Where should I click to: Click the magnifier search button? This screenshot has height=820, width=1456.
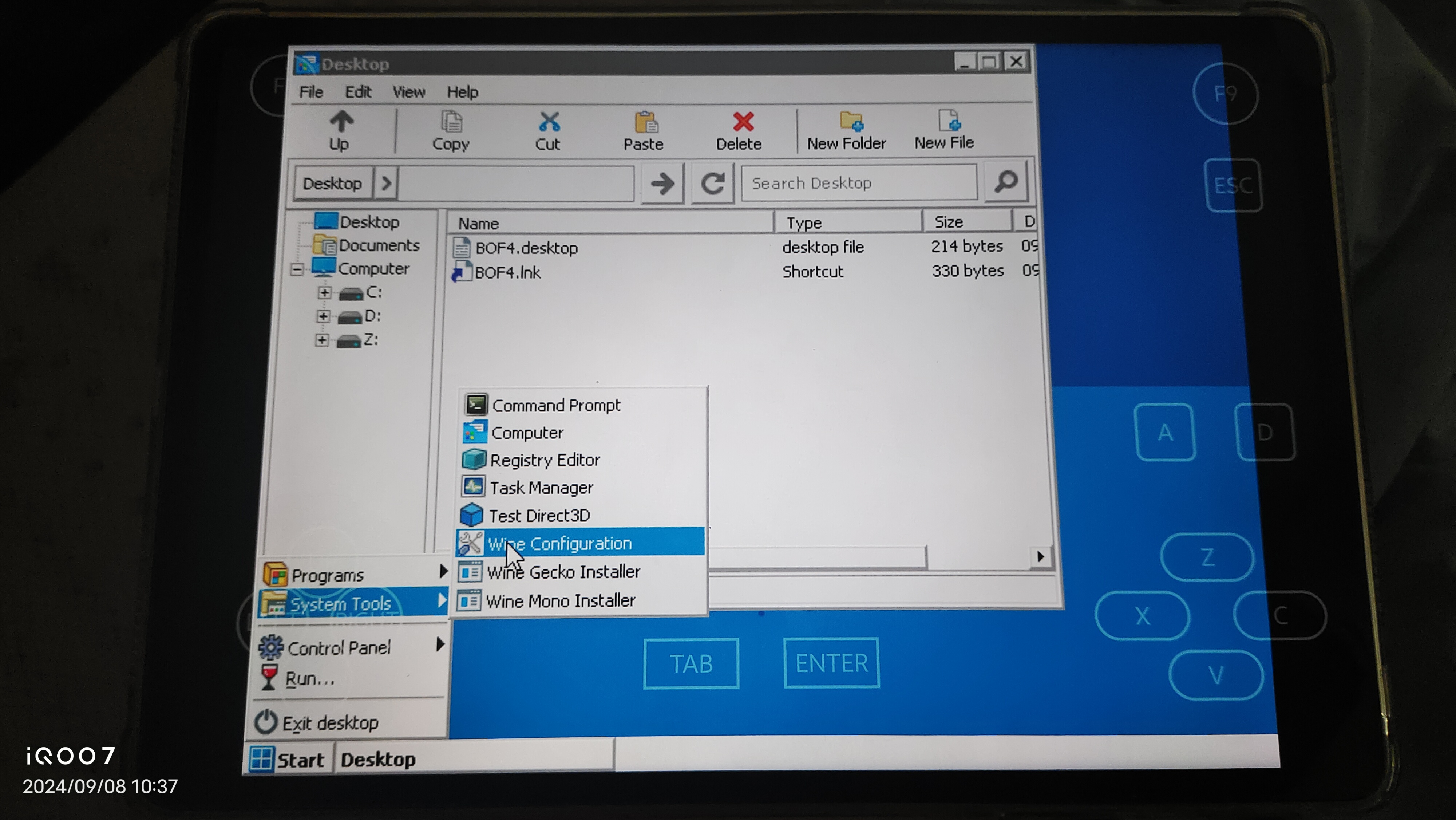point(1006,182)
